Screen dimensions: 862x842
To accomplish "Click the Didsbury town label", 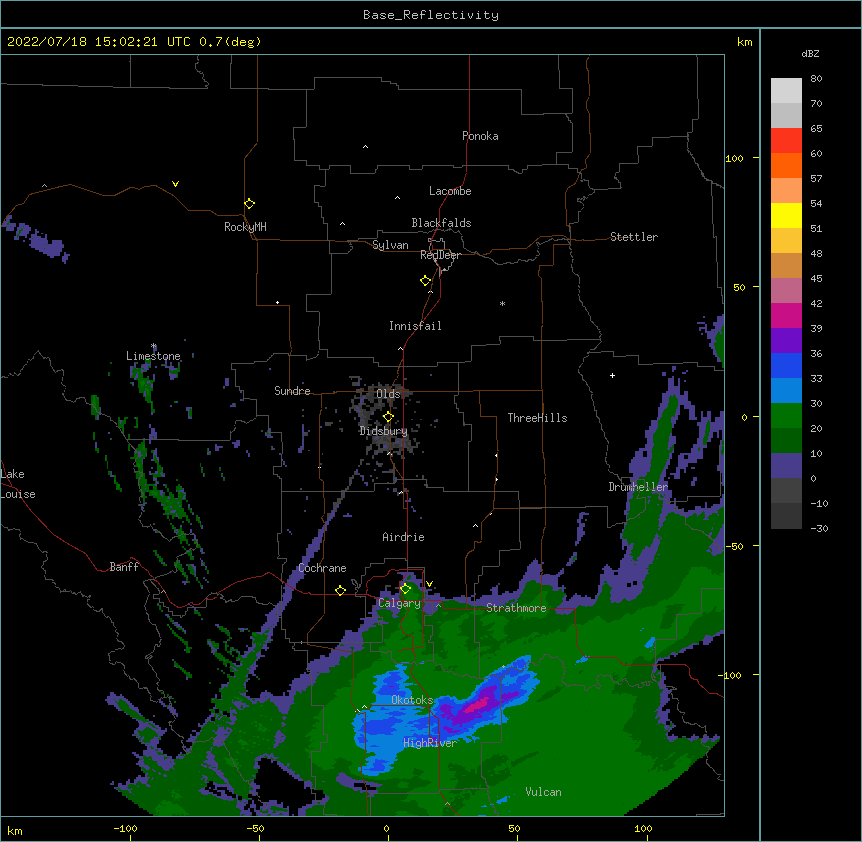I will (x=383, y=431).
